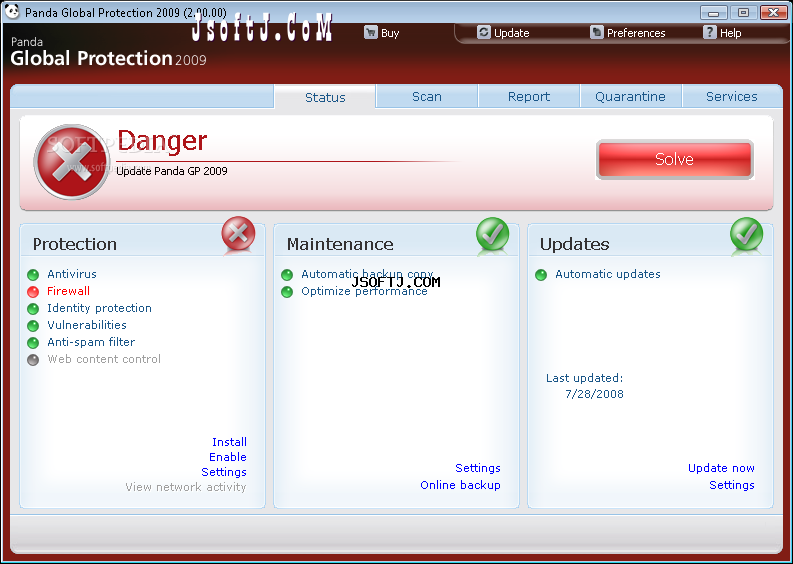Screen dimensions: 793x564
Task: Click the green dot beside Vulnerabilities
Action: point(33,326)
